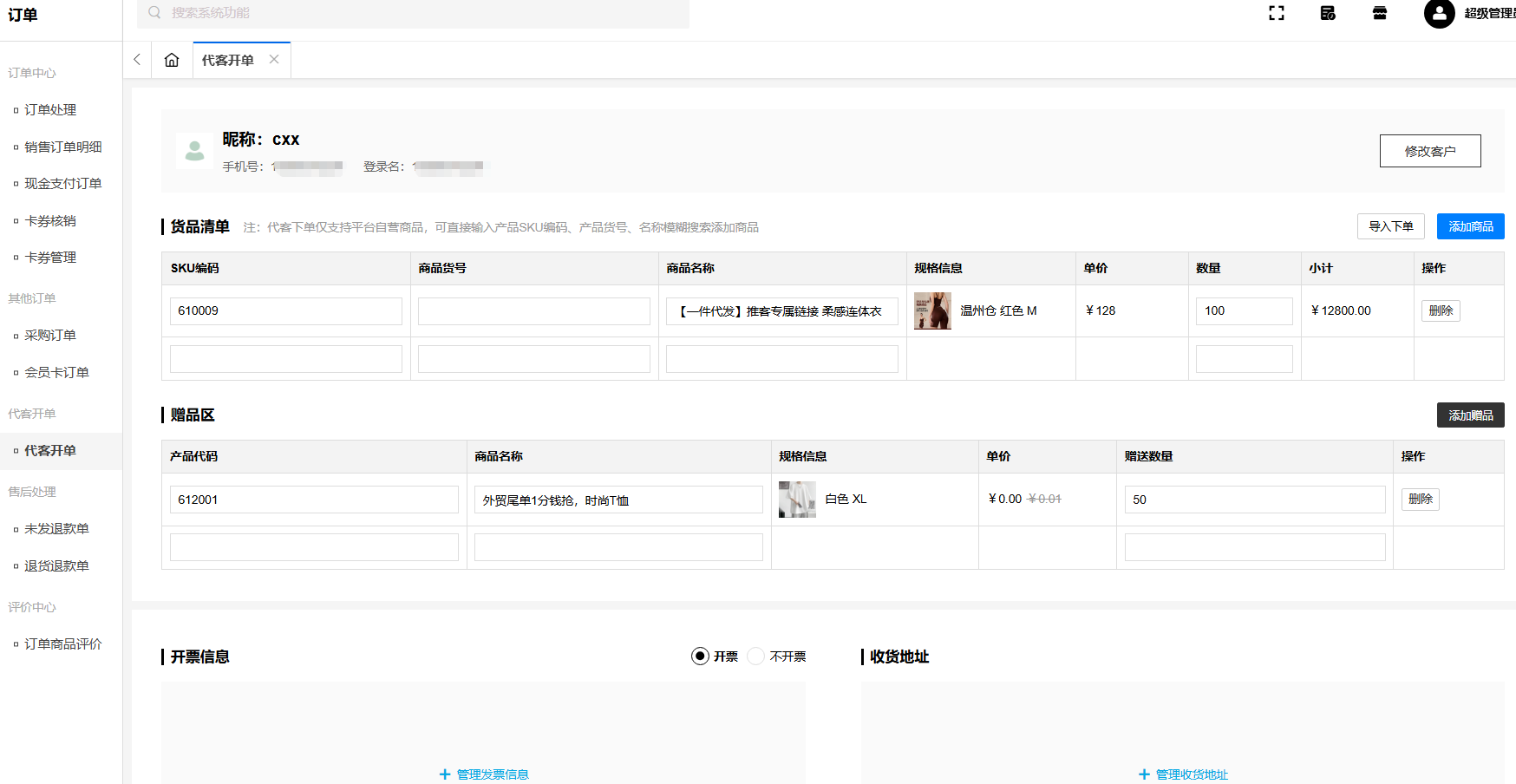Select the 开票 radio option
Image resolution: width=1516 pixels, height=784 pixels.
click(700, 656)
